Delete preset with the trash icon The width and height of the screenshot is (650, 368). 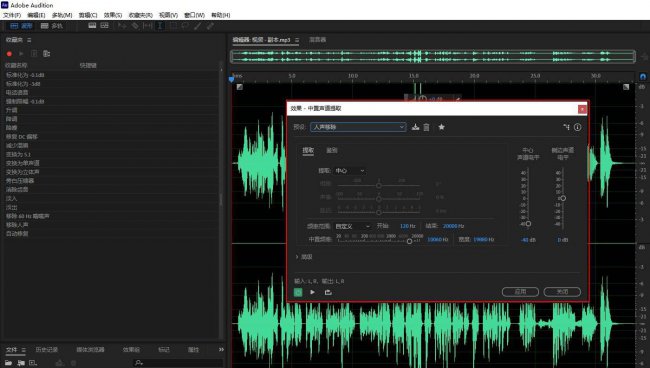click(x=426, y=127)
